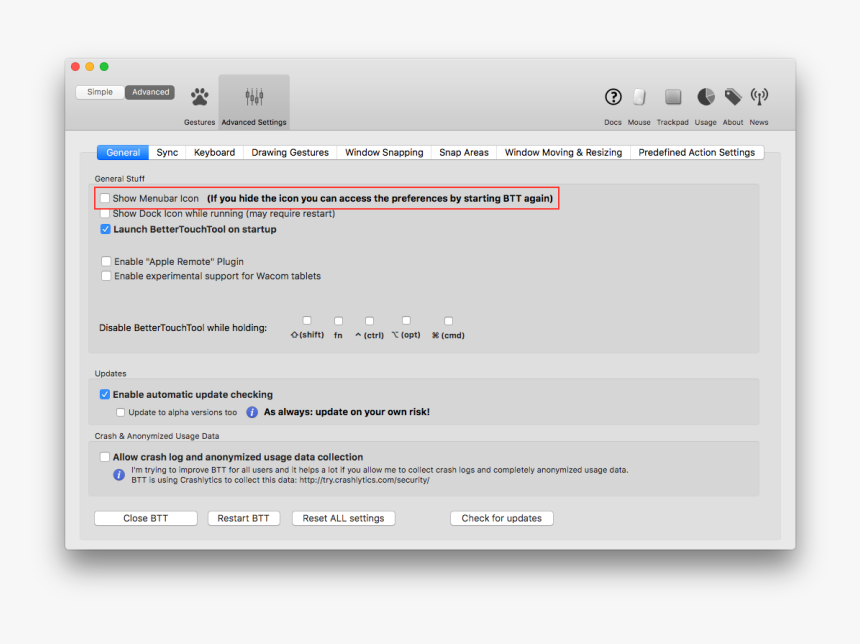Click the "General Stuff" section heading
The height and width of the screenshot is (644, 860).
coord(120,179)
